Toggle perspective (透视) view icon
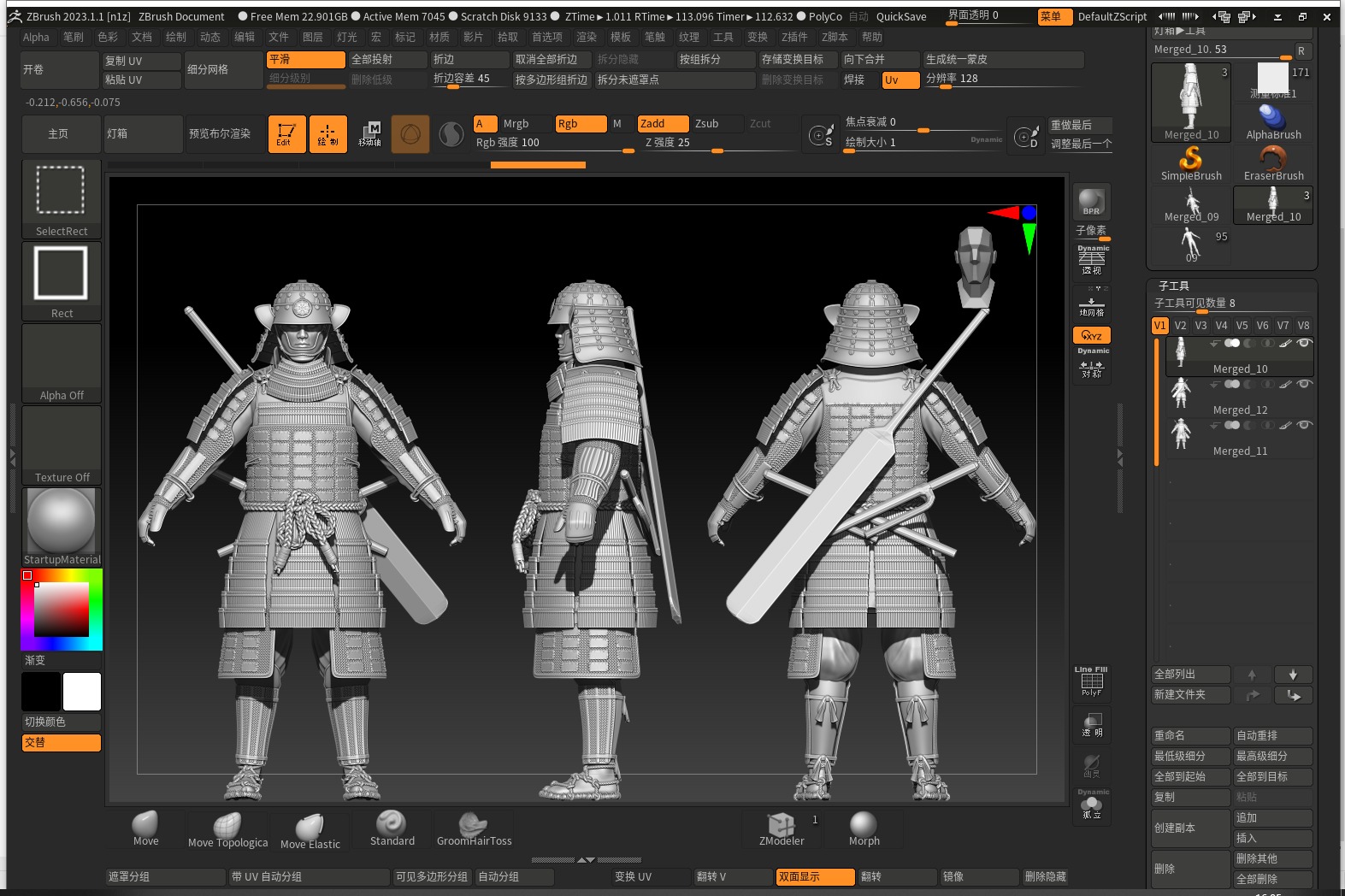The width and height of the screenshot is (1345, 896). (x=1092, y=261)
